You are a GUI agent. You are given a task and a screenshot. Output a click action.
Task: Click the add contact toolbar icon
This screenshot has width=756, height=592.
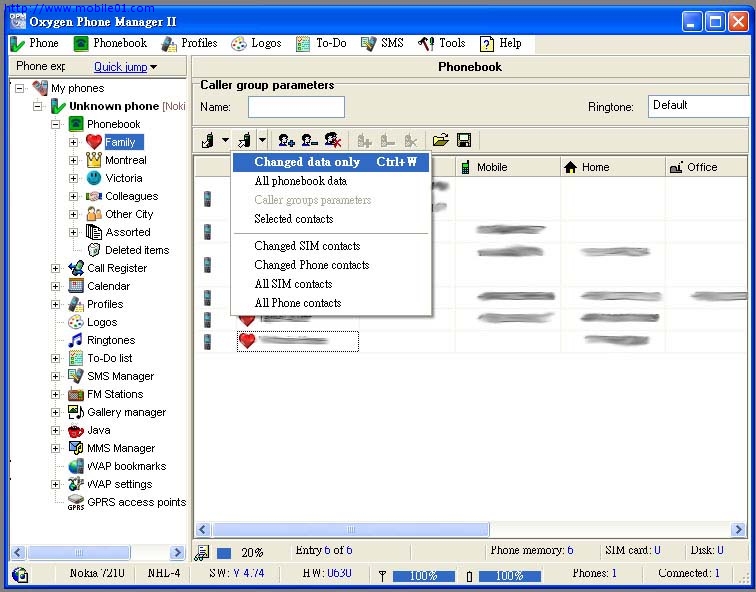click(286, 140)
